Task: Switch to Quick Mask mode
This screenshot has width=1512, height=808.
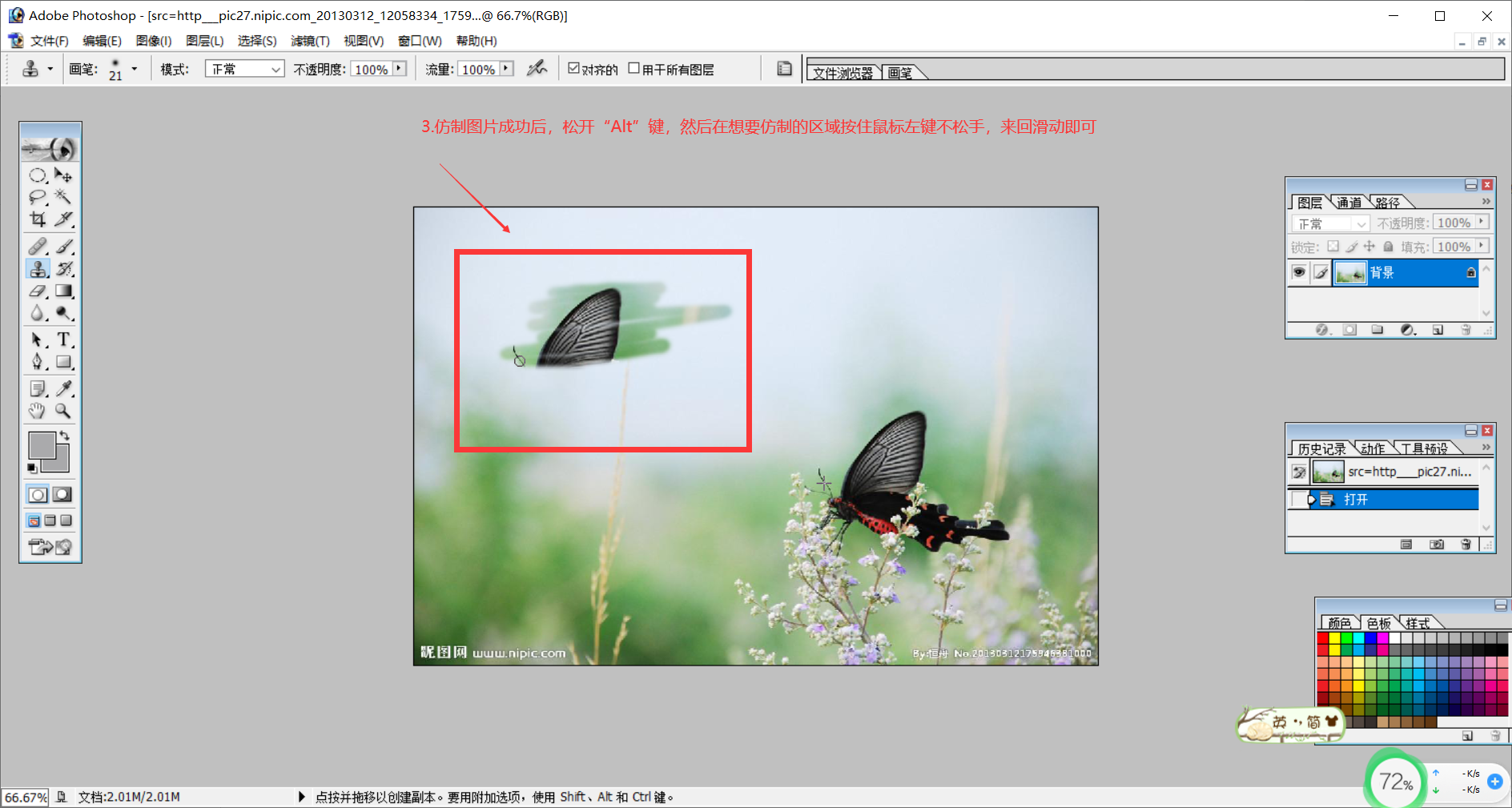Action: click(x=62, y=494)
